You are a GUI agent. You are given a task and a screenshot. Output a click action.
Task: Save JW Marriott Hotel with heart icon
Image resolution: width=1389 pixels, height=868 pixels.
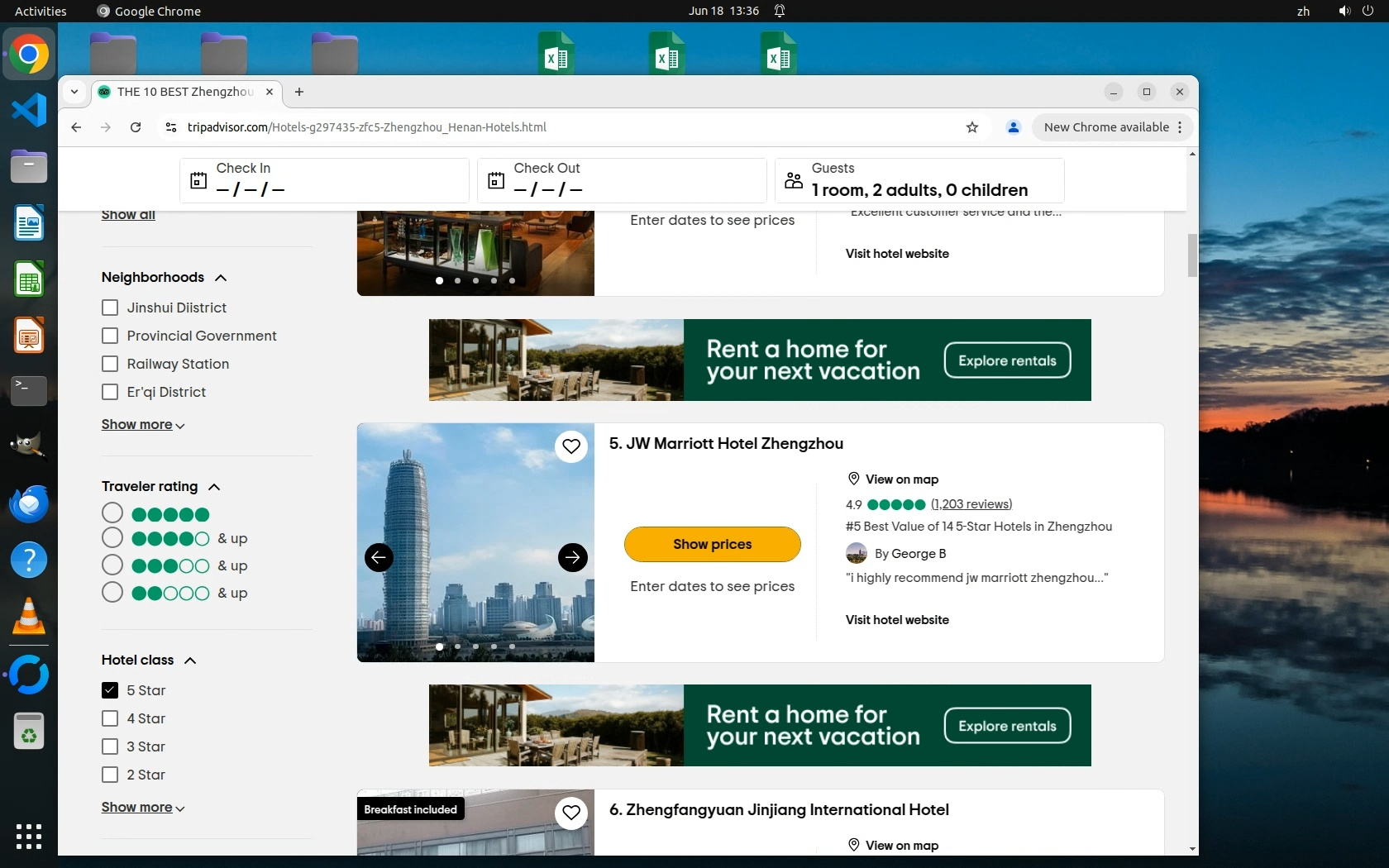571,446
